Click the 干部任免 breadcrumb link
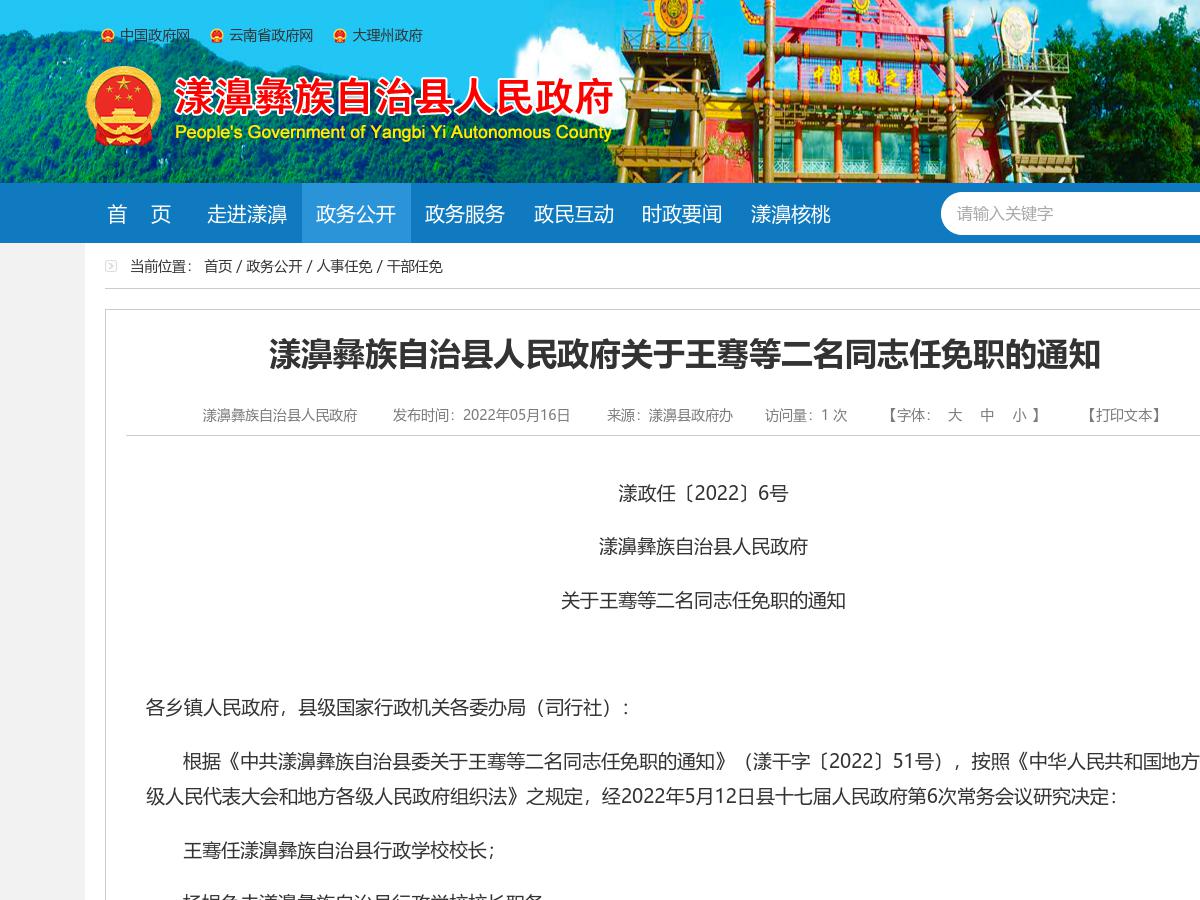This screenshot has width=1200, height=900. 414,266
